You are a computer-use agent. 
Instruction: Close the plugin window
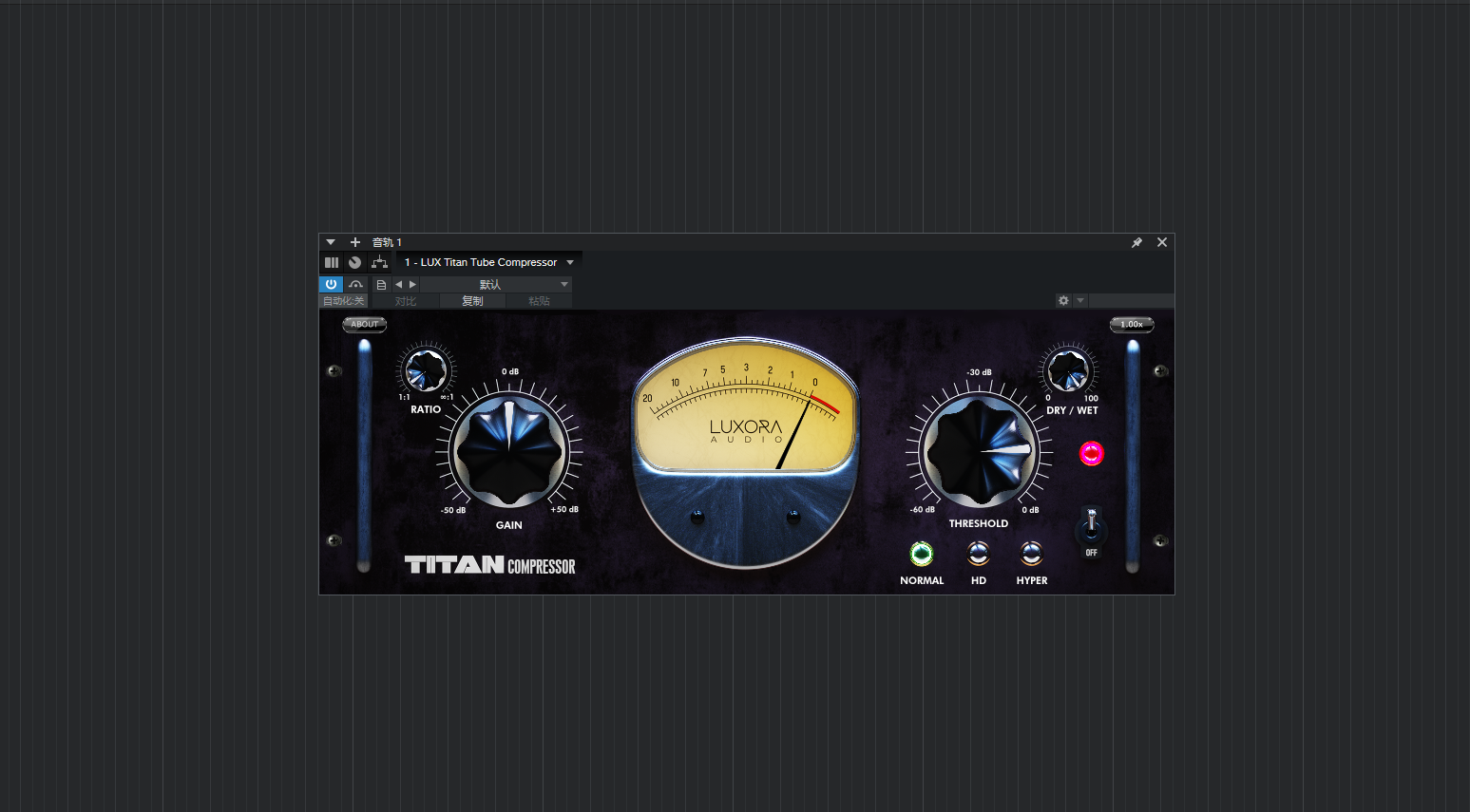point(1162,242)
